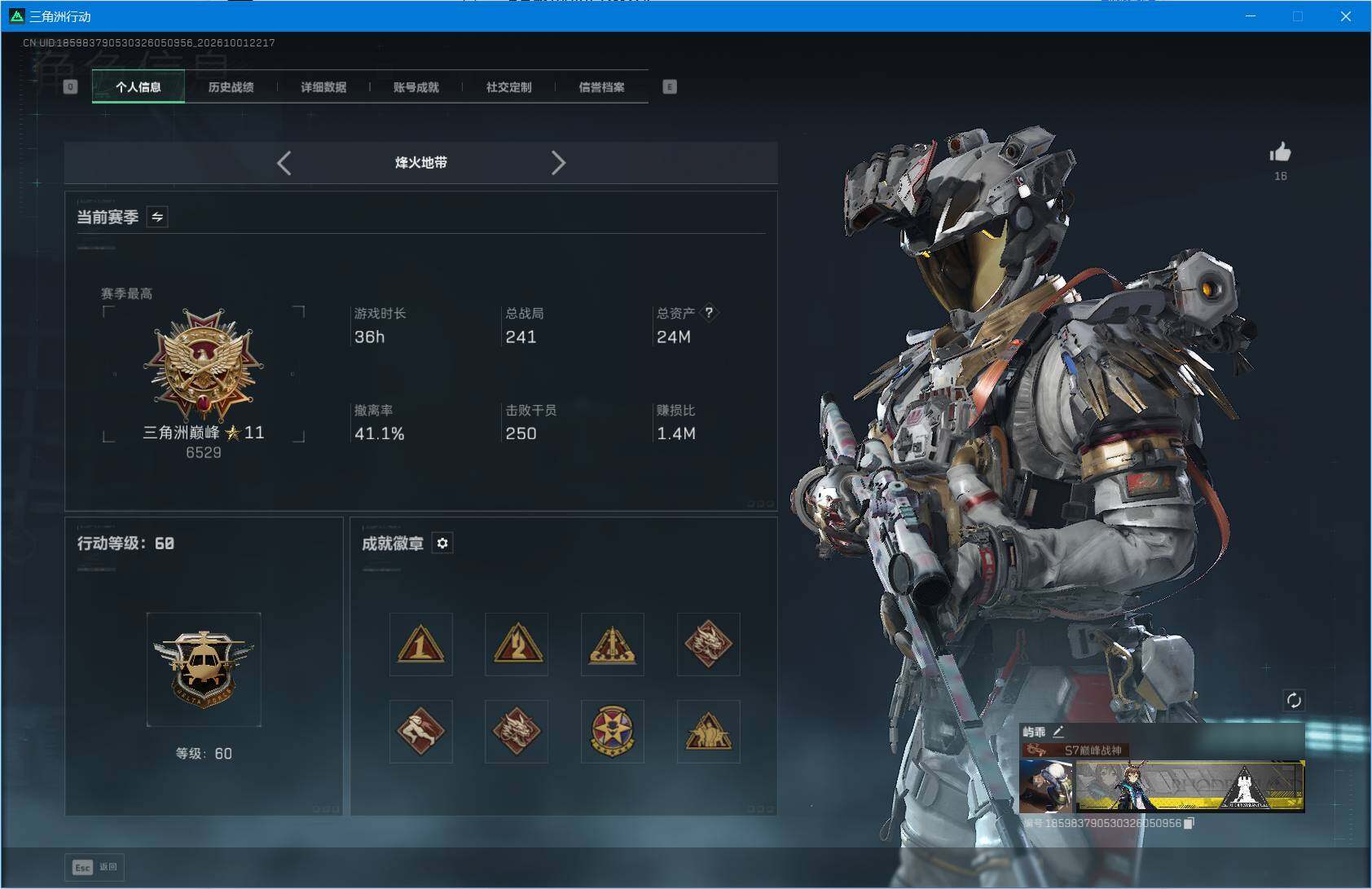Image resolution: width=1372 pixels, height=889 pixels.
Task: Click the 三角洲巅峰 rank emblem
Action: pyautogui.click(x=204, y=365)
